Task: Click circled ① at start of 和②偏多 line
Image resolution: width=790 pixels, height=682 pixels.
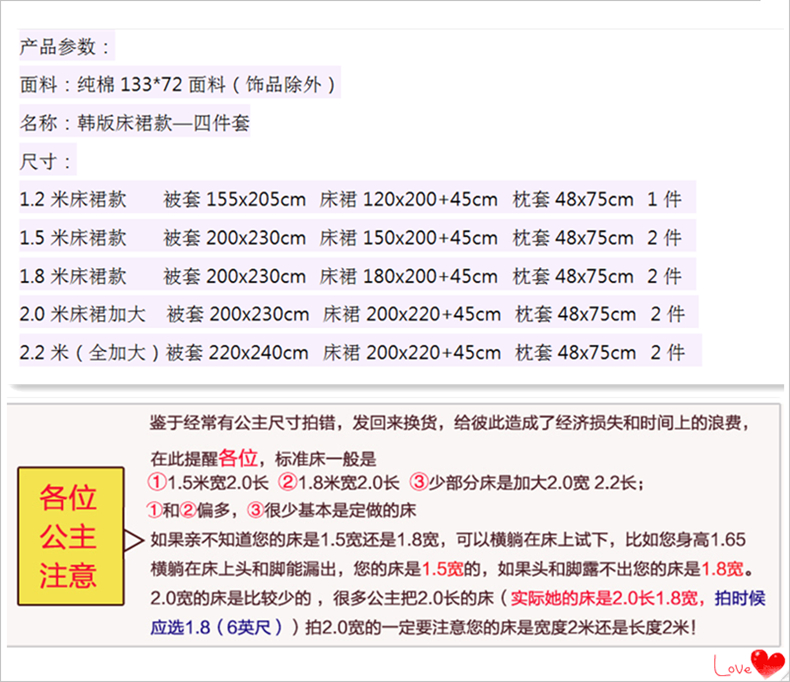Action: click(x=157, y=510)
